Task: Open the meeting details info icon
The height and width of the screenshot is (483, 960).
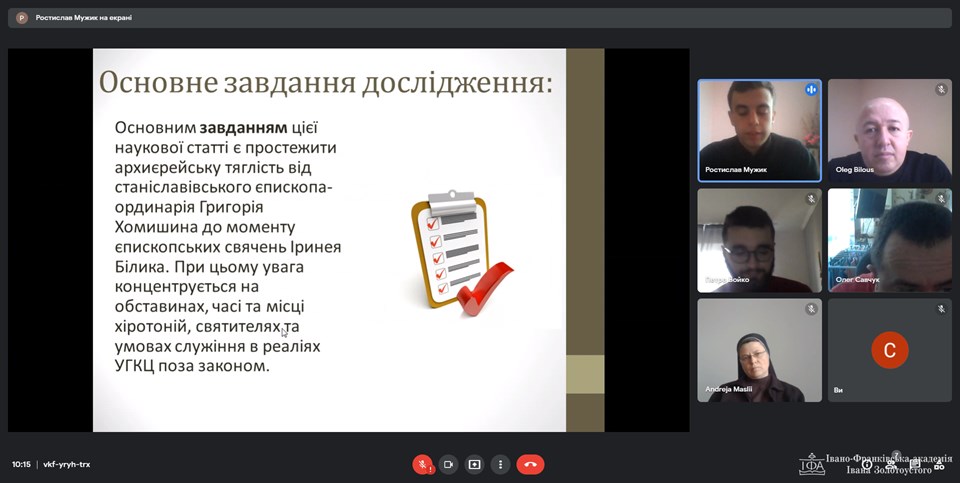Action: pyautogui.click(x=866, y=464)
